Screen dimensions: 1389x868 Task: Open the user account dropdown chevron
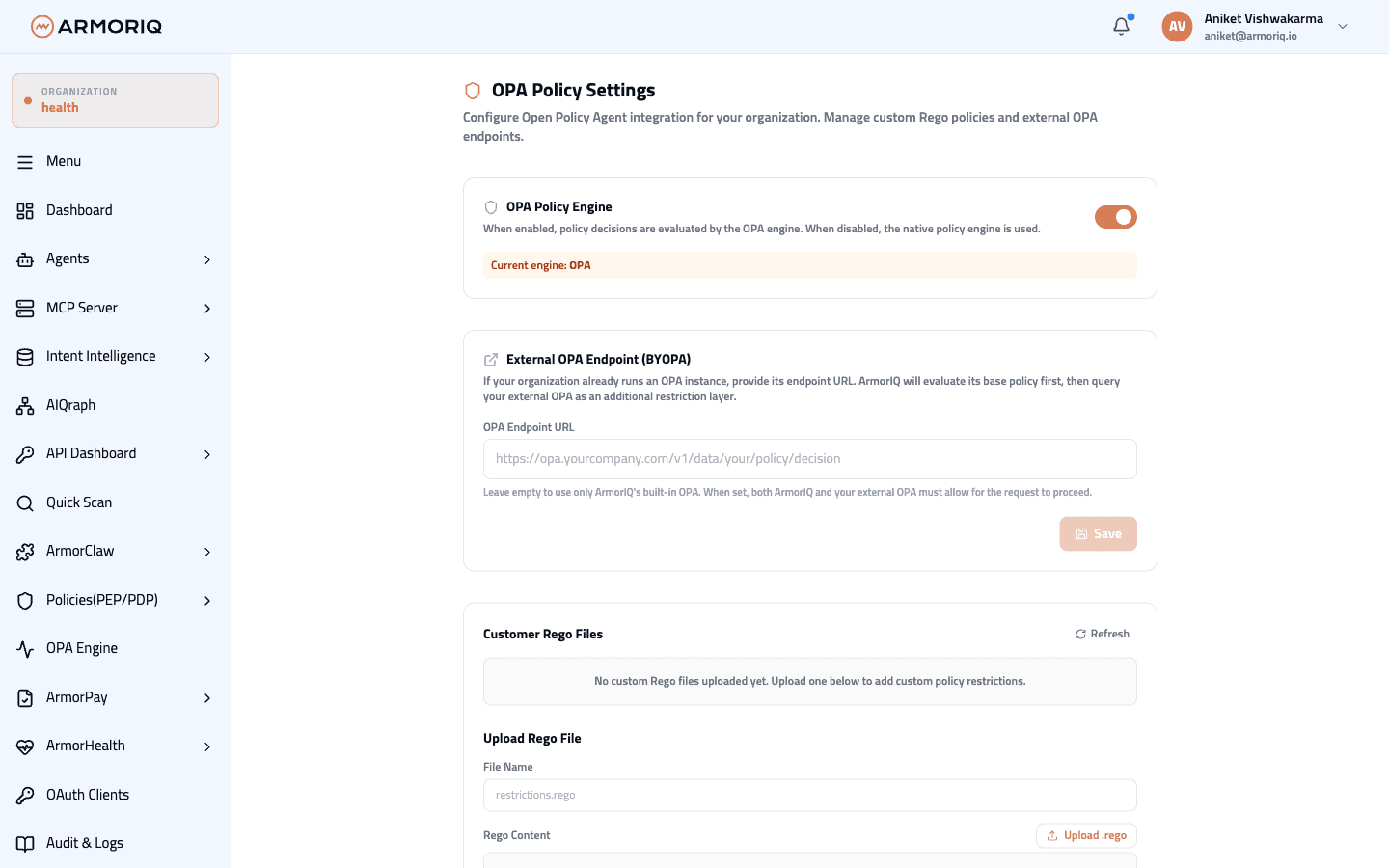pos(1343,27)
